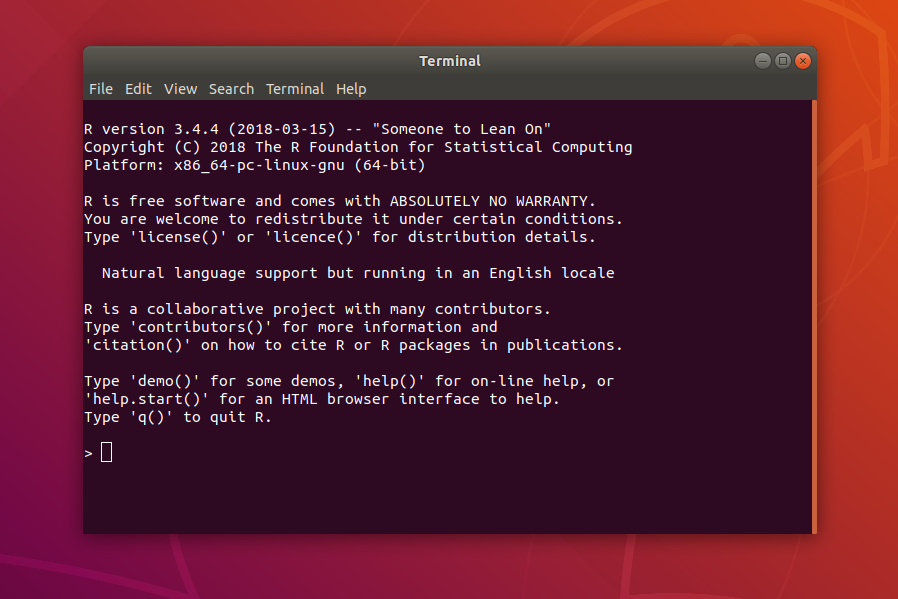Screen dimensions: 898x599
Task: Open the View menu
Action: coord(180,89)
